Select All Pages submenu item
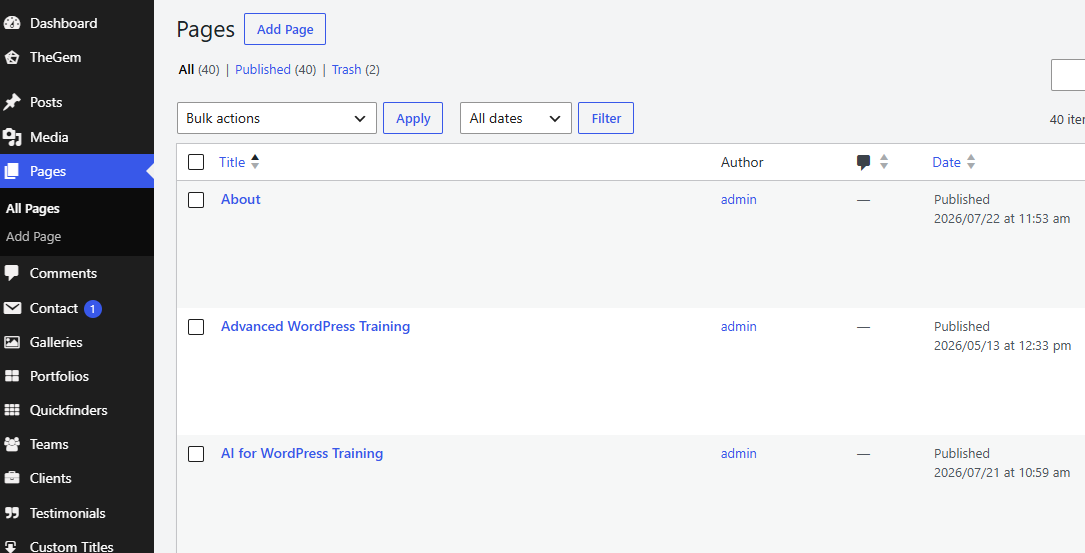 [33, 208]
